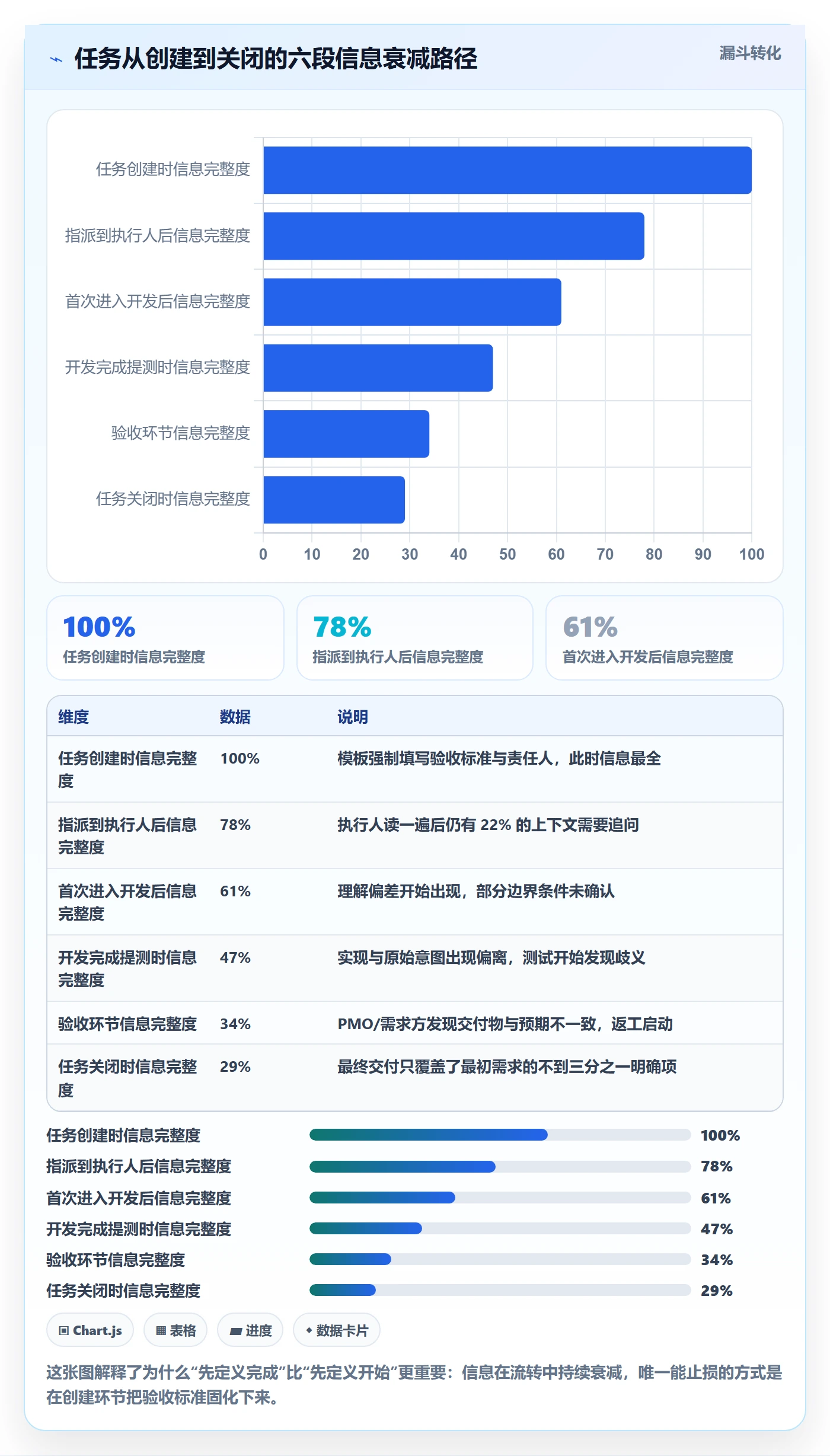Image resolution: width=830 pixels, height=1456 pixels.
Task: Click the 首次进入开发后信息完整度 chart bar
Action: point(413,302)
